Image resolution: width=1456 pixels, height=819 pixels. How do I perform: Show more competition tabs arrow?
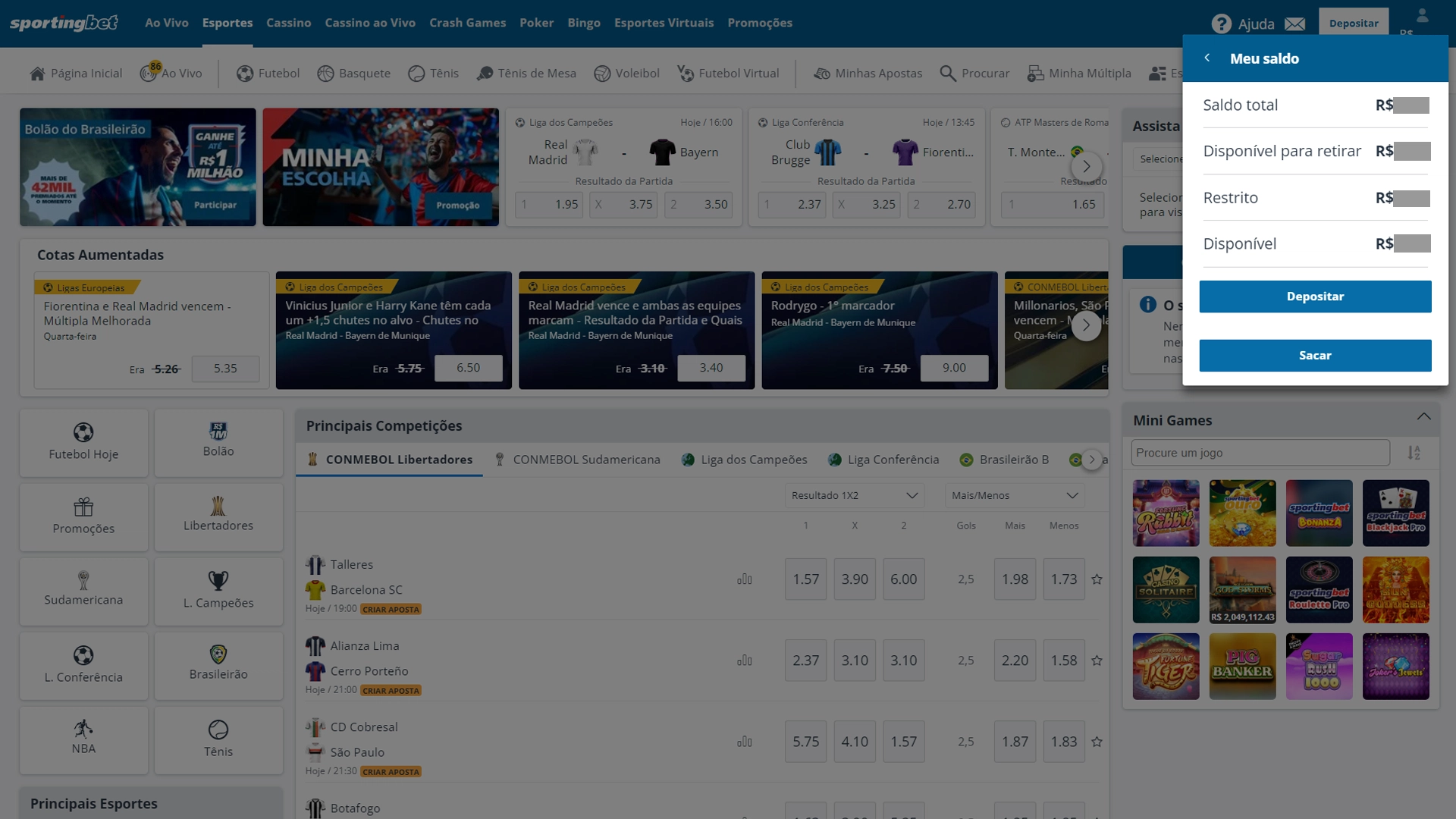point(1092,460)
